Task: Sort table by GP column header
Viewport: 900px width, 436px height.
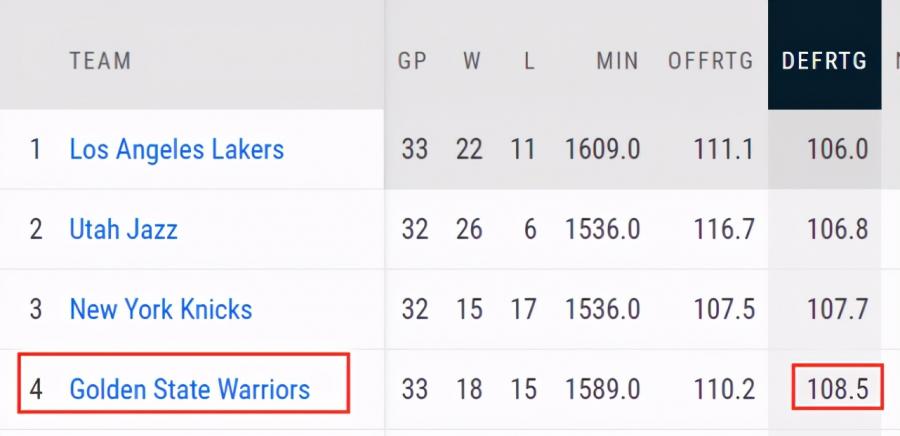Action: [413, 60]
